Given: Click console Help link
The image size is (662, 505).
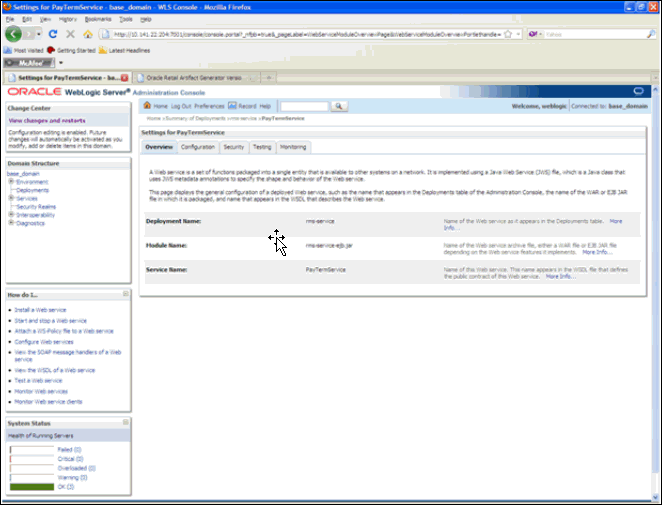Looking at the screenshot, I should (265, 106).
